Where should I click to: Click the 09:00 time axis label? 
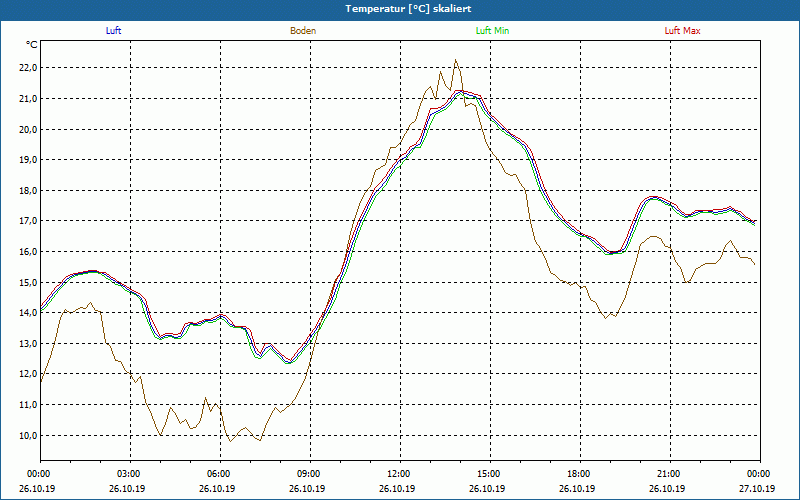310,474
